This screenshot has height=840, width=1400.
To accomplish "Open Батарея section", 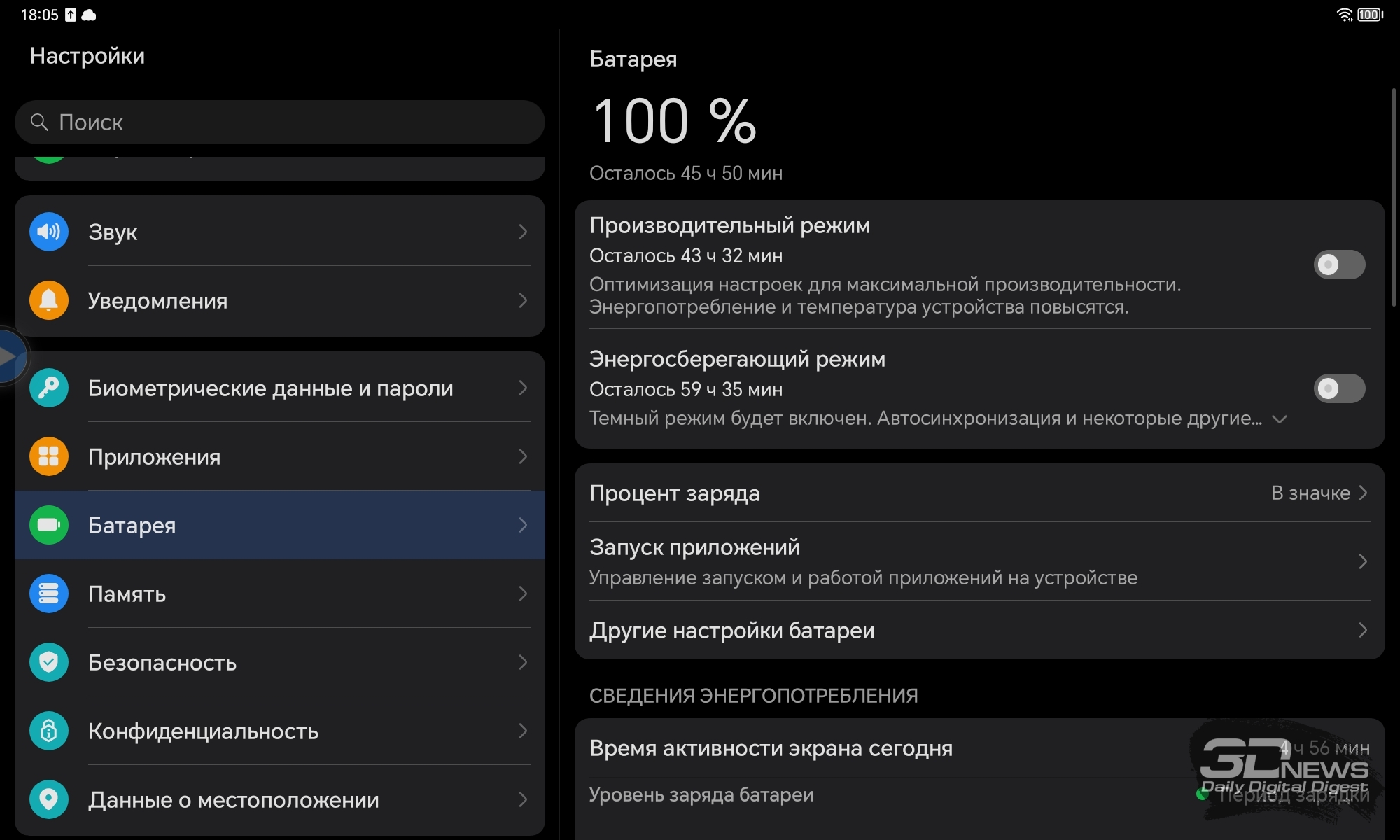I will (x=279, y=524).
